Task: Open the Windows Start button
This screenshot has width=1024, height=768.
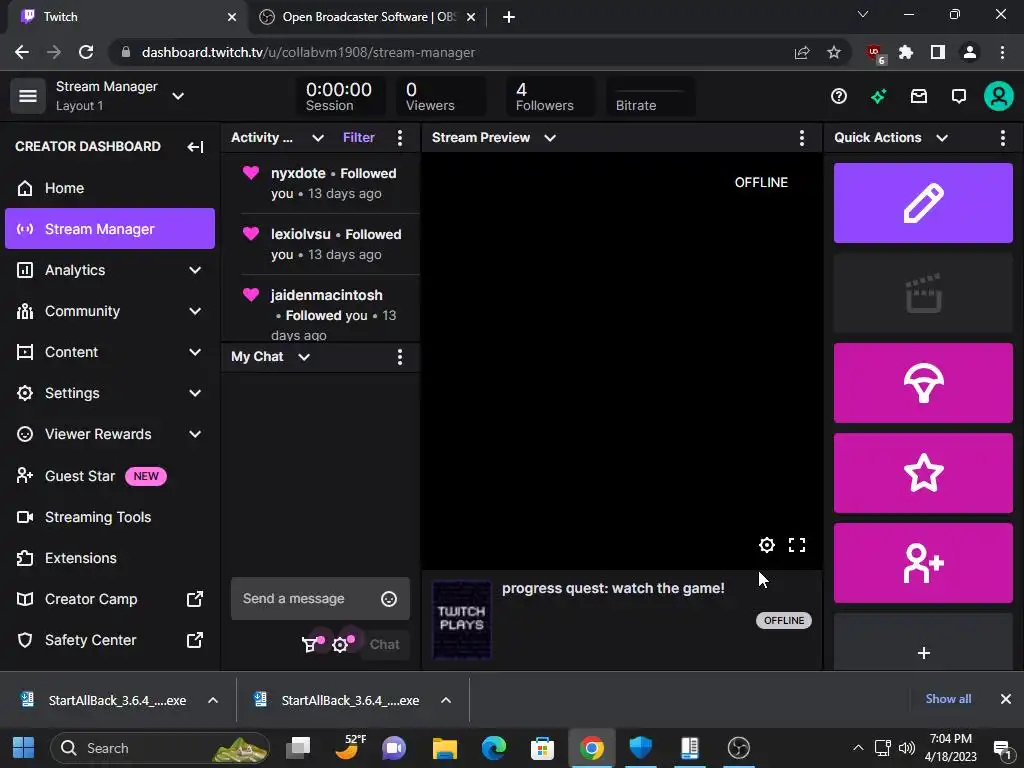Action: [x=24, y=748]
